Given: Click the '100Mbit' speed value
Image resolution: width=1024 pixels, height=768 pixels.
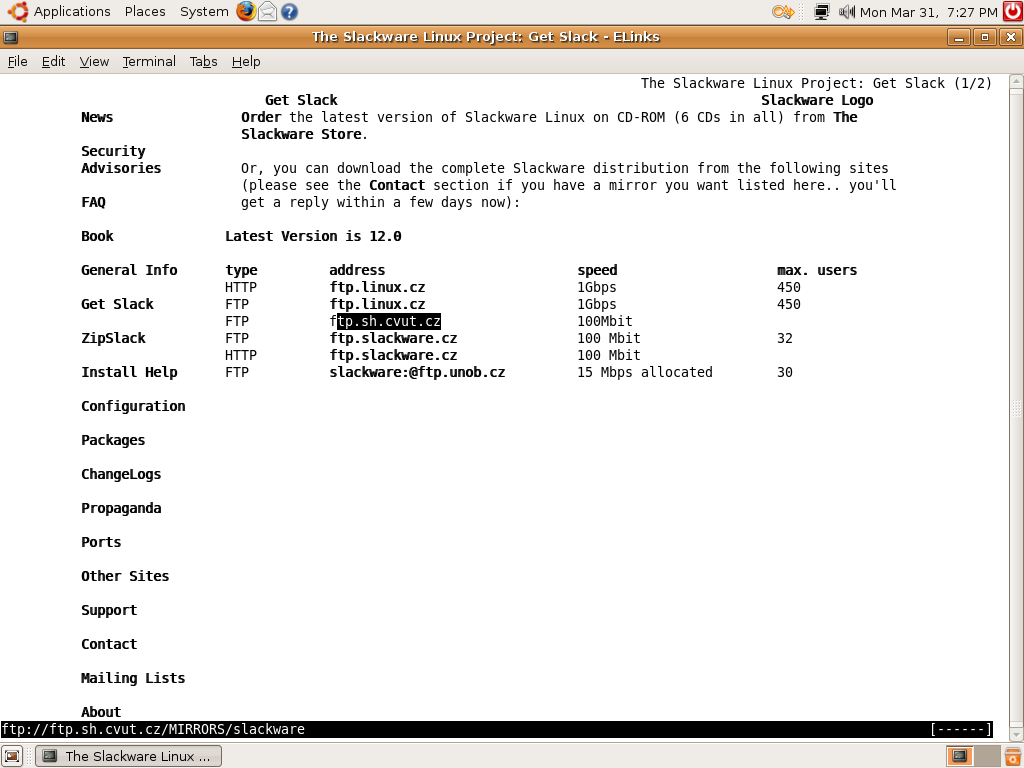Looking at the screenshot, I should pos(605,321).
